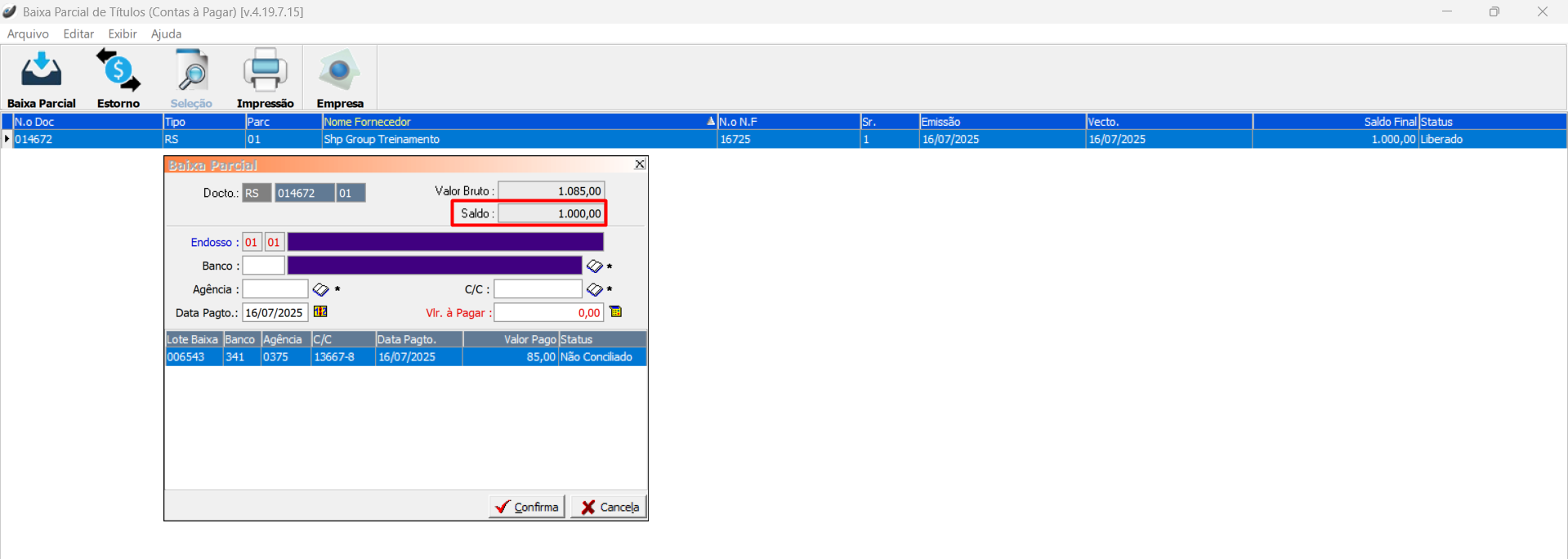Click the Baixa Parcial toolbar icon
Screen dimensions: 1568x559
[41, 78]
